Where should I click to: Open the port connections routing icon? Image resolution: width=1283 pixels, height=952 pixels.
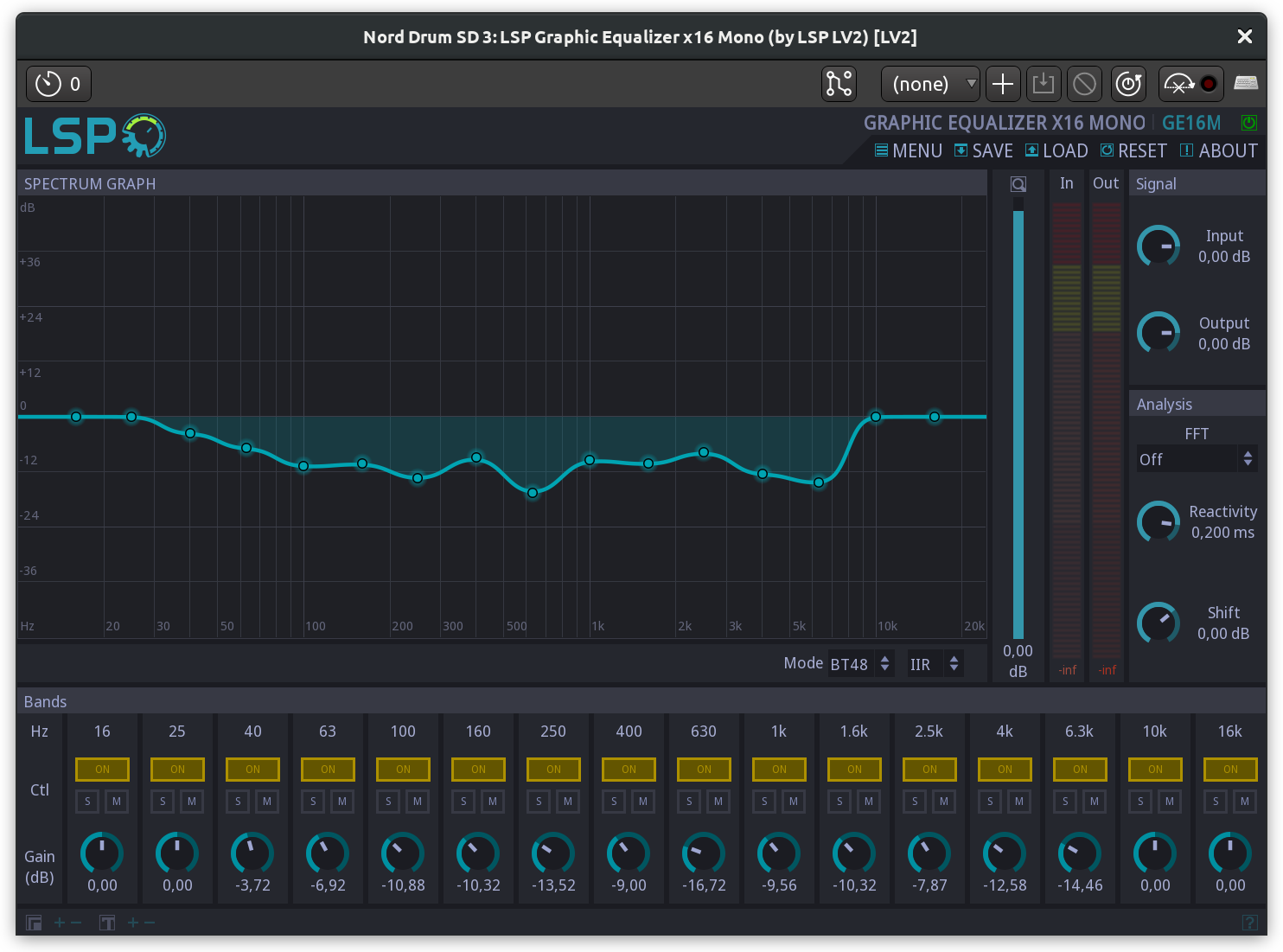click(x=839, y=84)
